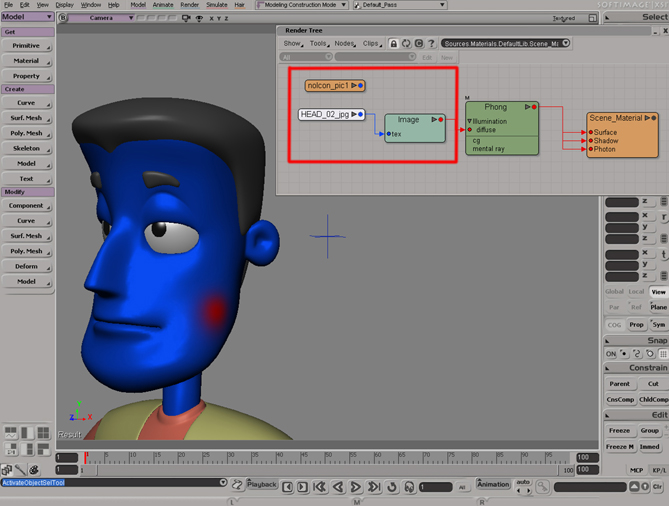The height and width of the screenshot is (506, 669).
Task: Click the Freeze button in Edit panel
Action: (619, 431)
